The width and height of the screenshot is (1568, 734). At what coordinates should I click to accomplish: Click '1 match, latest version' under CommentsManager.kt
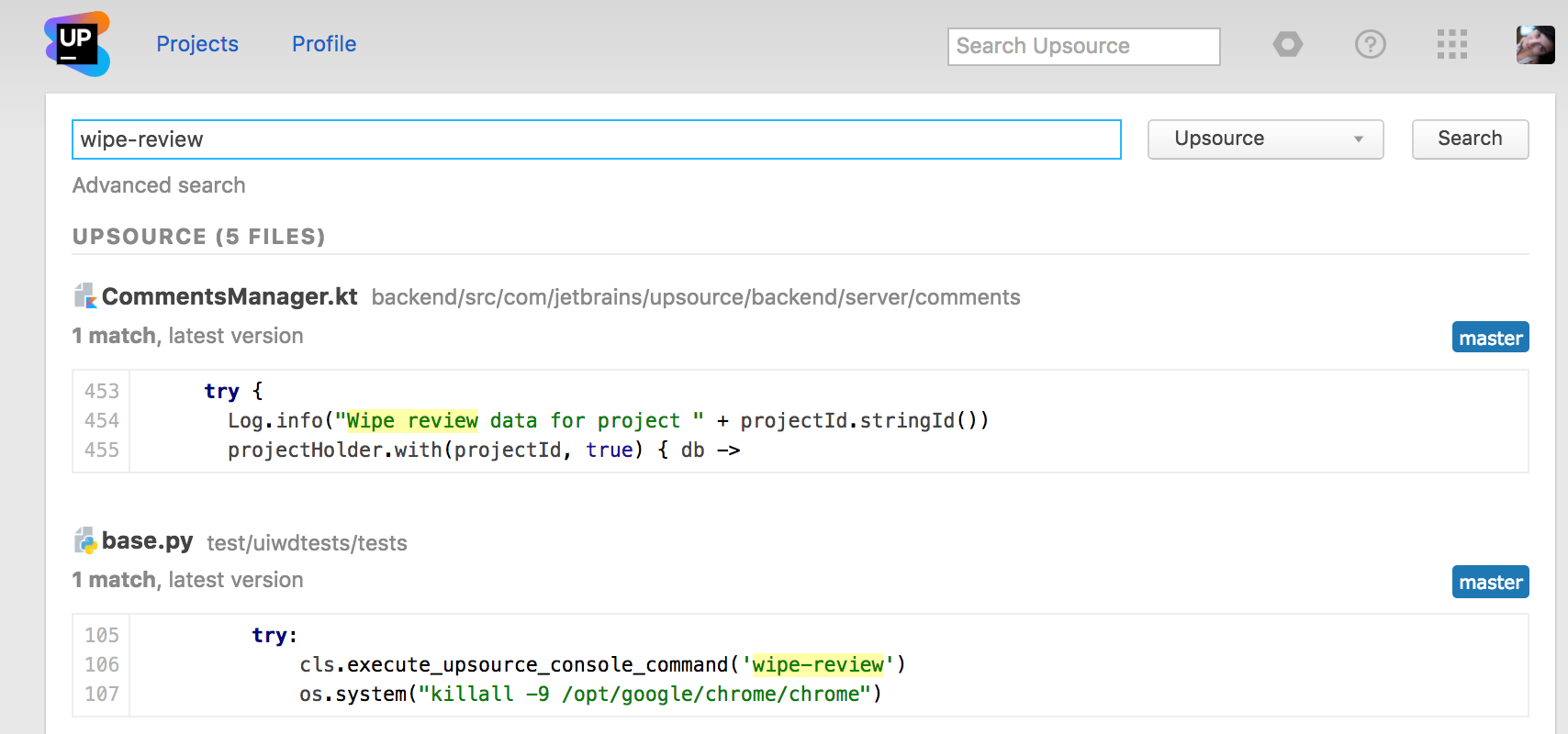pyautogui.click(x=188, y=336)
